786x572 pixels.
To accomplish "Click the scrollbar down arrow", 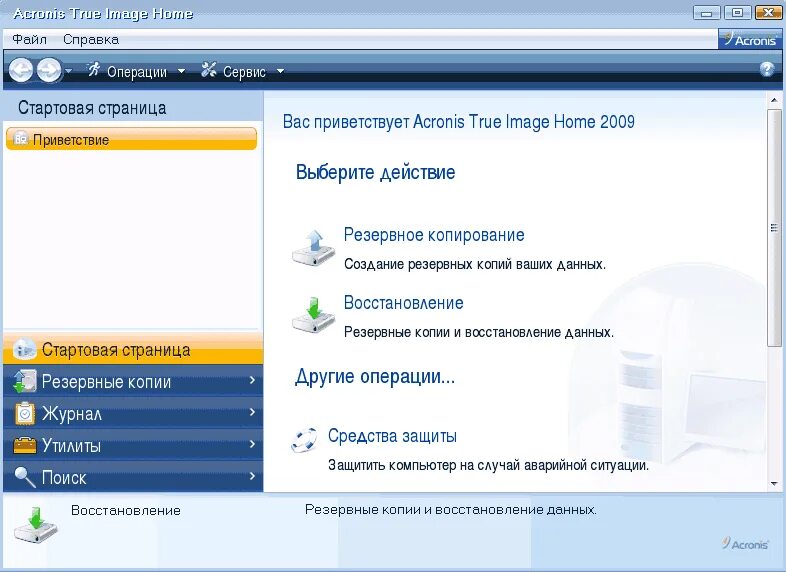I will click(774, 484).
